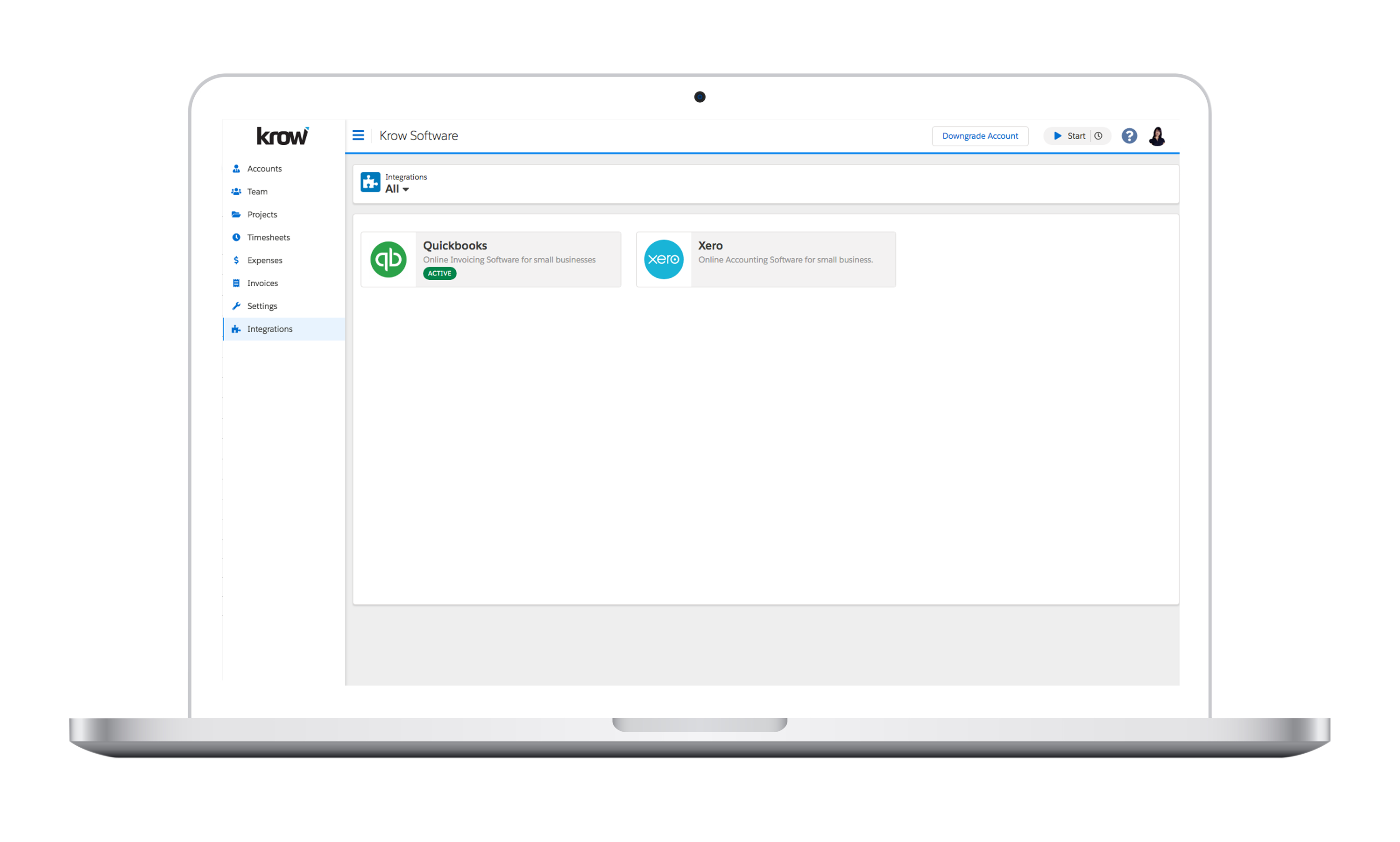Click the Quickbooks green logo
This screenshot has width=1400, height=842.
coord(389,260)
